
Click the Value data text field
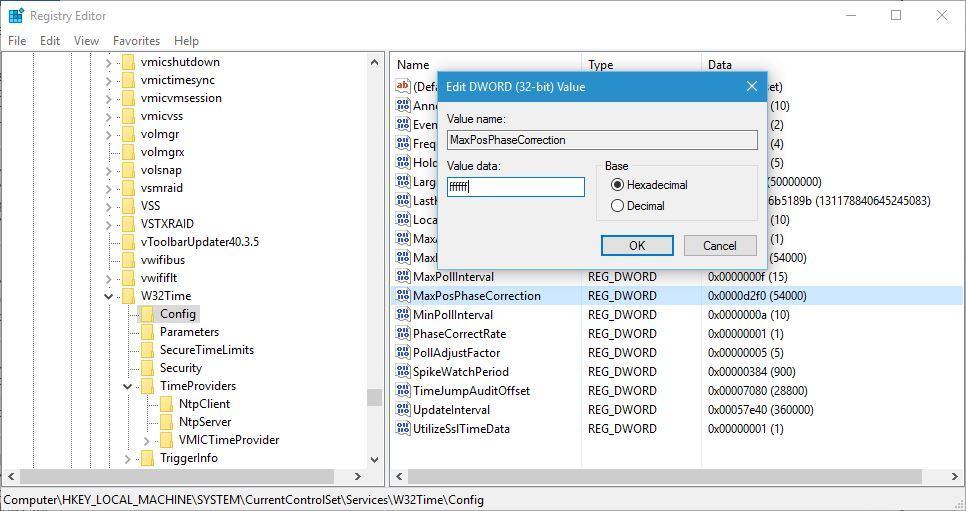coord(515,187)
